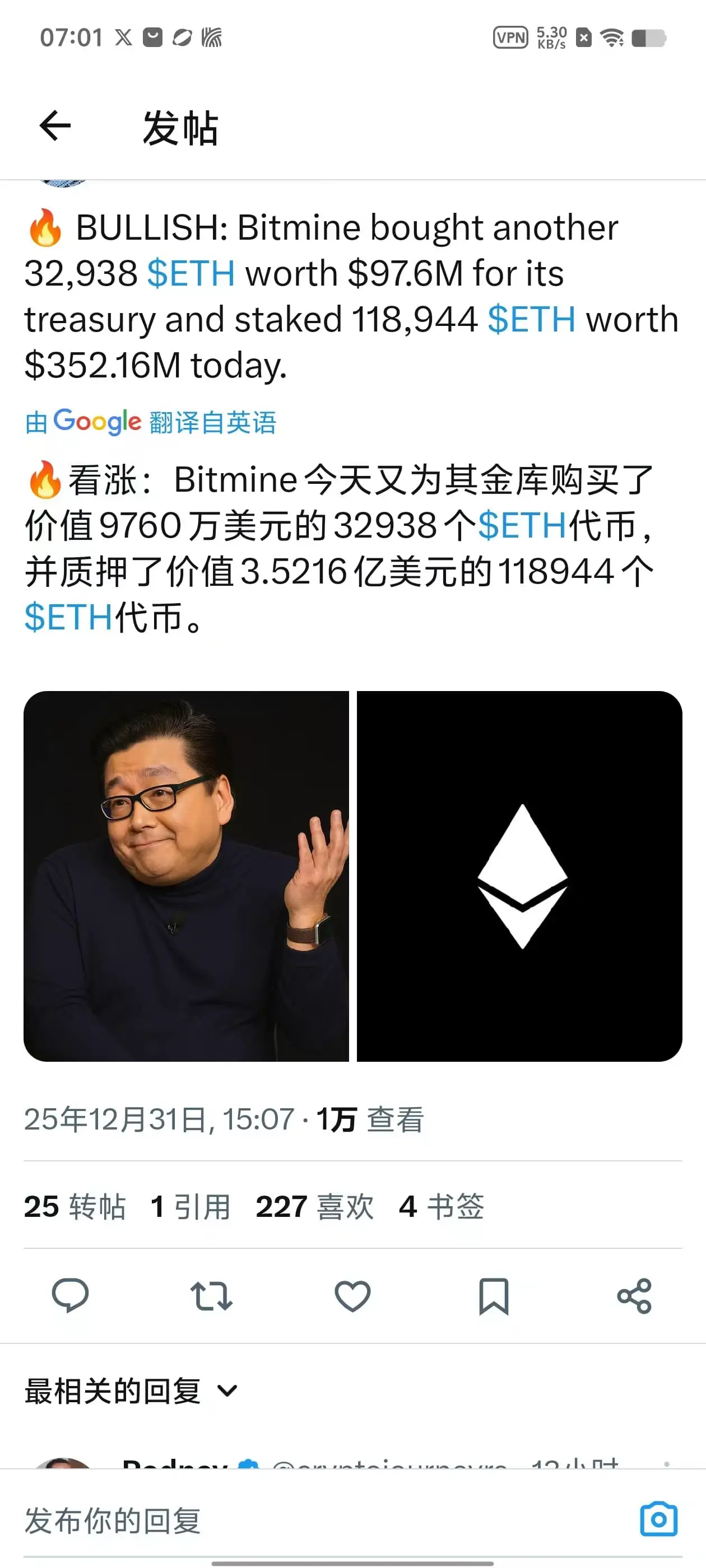The width and height of the screenshot is (706, 1568).
Task: Tap the back arrow icon
Action: [x=55, y=126]
